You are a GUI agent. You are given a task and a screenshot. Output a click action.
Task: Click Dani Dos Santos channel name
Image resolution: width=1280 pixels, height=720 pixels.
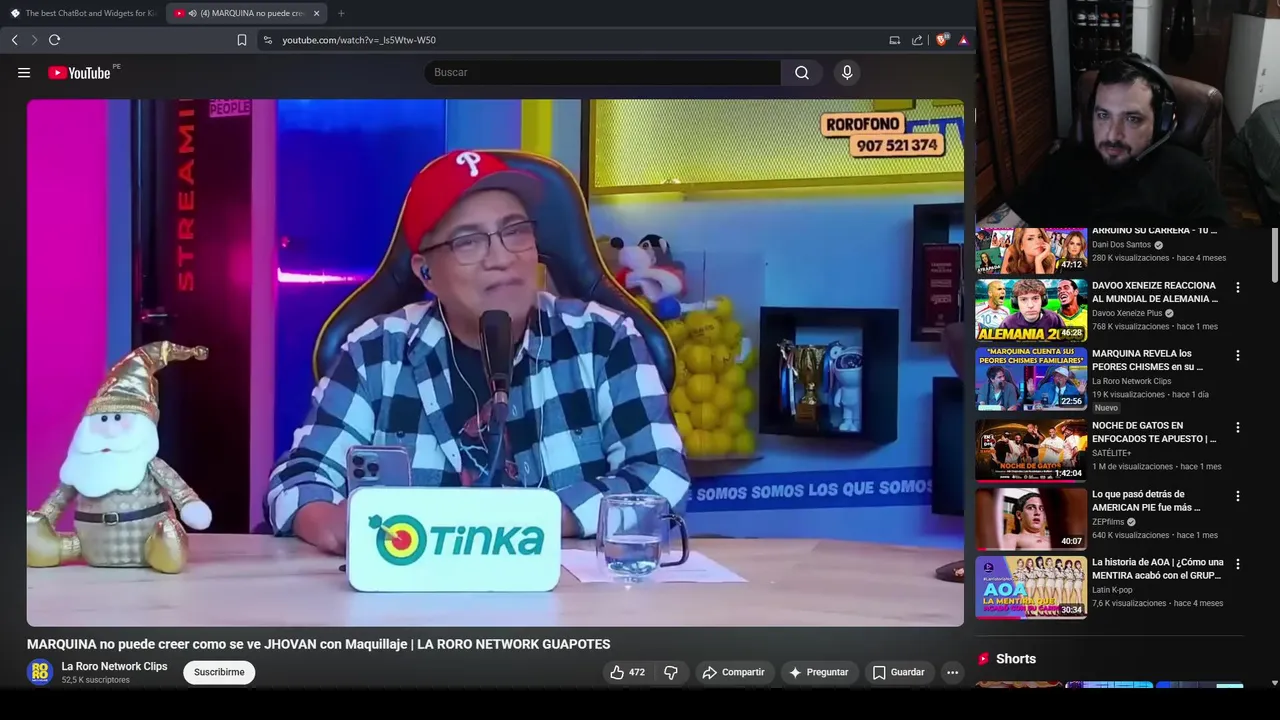pyautogui.click(x=1122, y=245)
